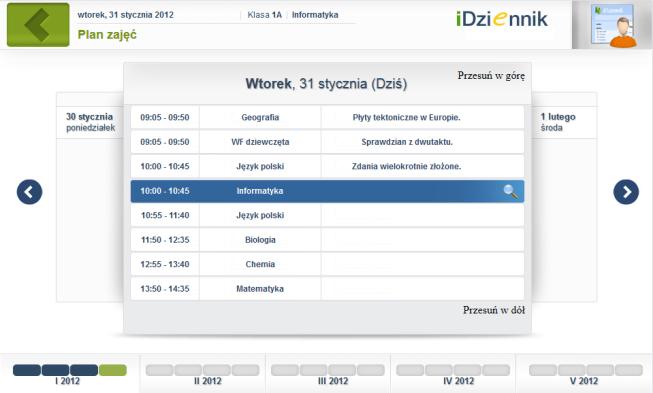Click the 13:50 - 14:35 time cell
Screen dimensions: 653x393
click(x=165, y=289)
